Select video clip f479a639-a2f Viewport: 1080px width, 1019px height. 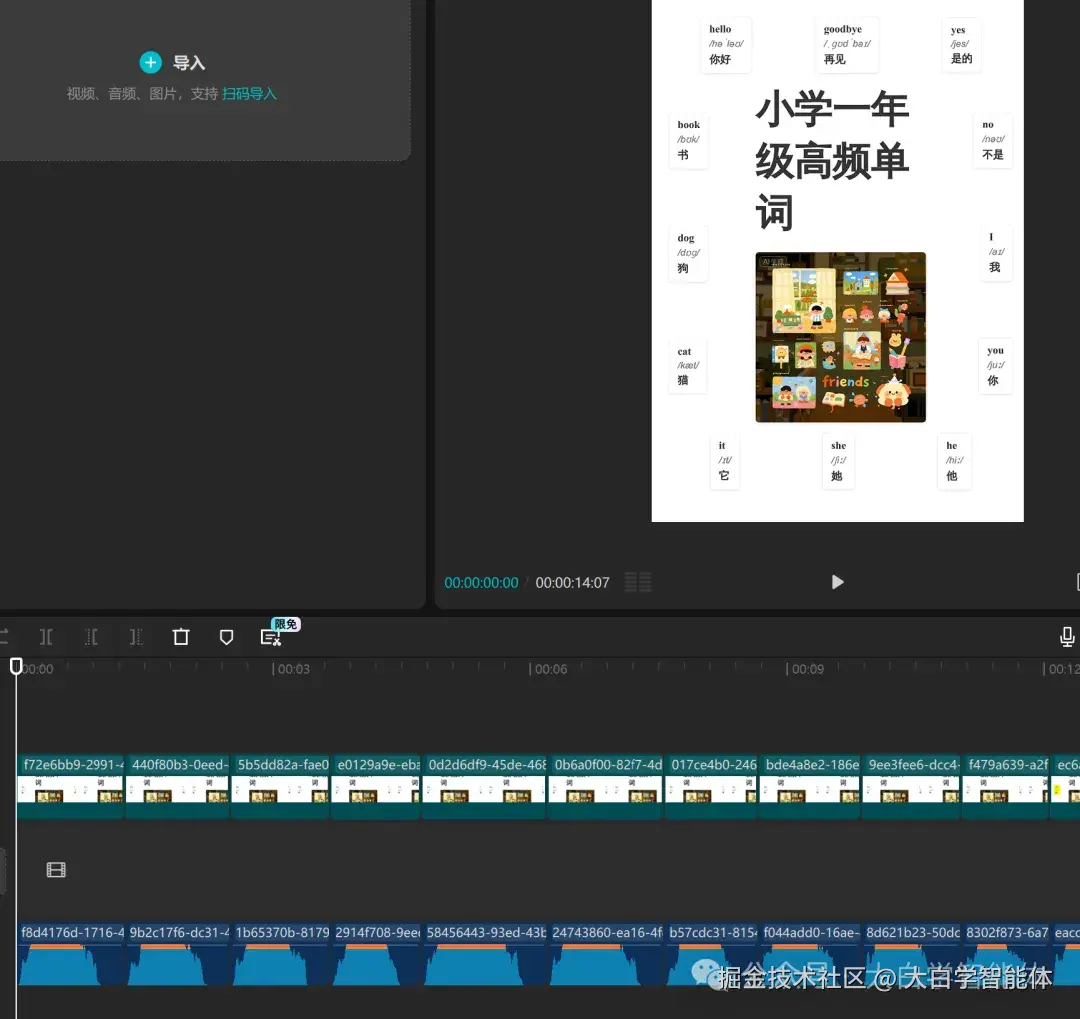[1005, 786]
